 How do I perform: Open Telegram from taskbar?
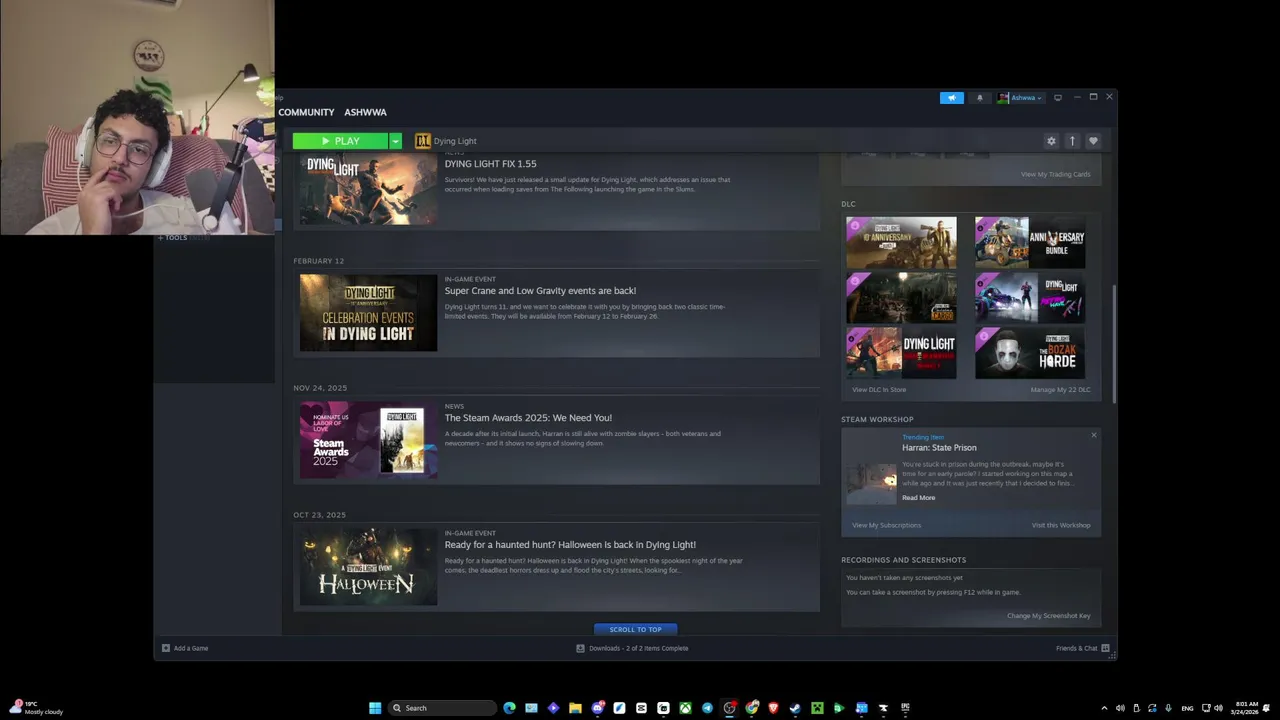click(x=707, y=708)
